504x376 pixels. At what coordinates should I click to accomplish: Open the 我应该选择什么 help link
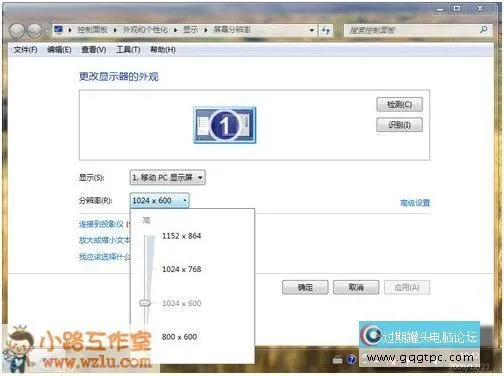[x=104, y=256]
